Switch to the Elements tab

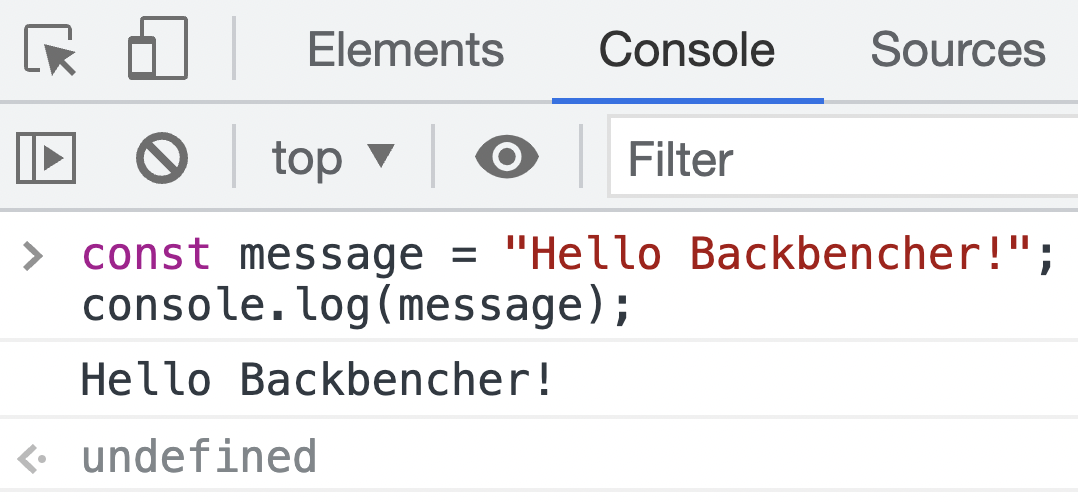point(405,50)
